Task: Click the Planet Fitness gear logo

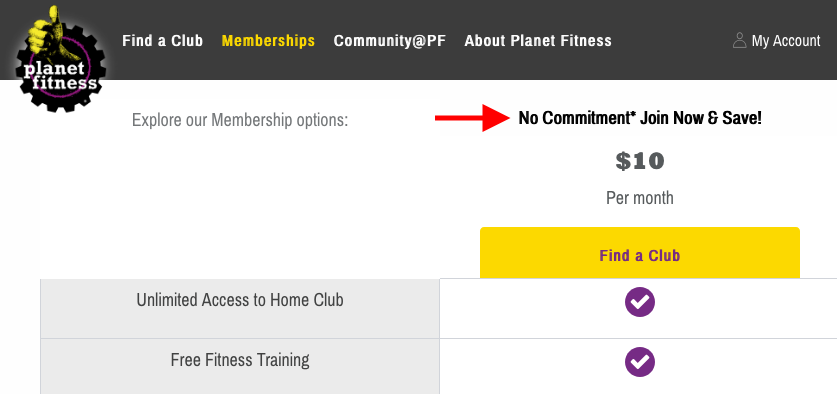Action: [61, 59]
